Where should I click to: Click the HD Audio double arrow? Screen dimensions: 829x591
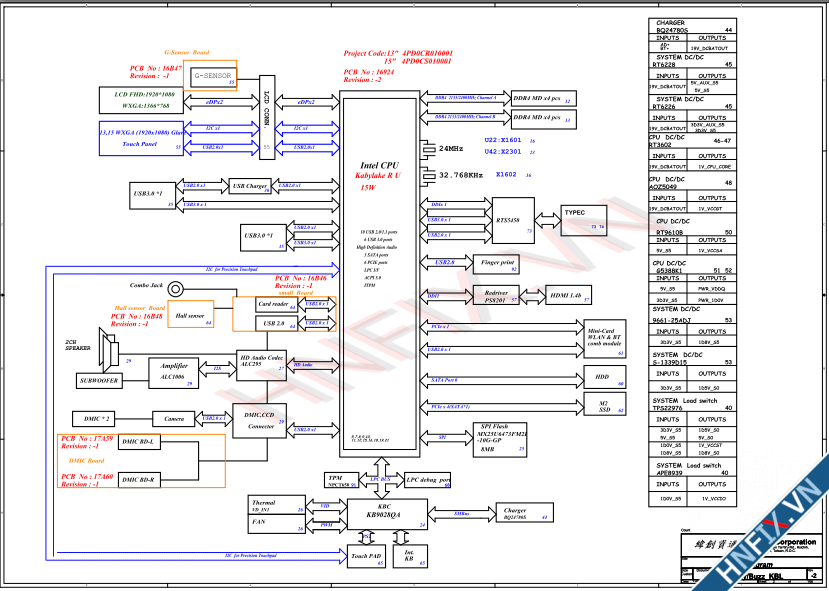pyautogui.click(x=312, y=366)
